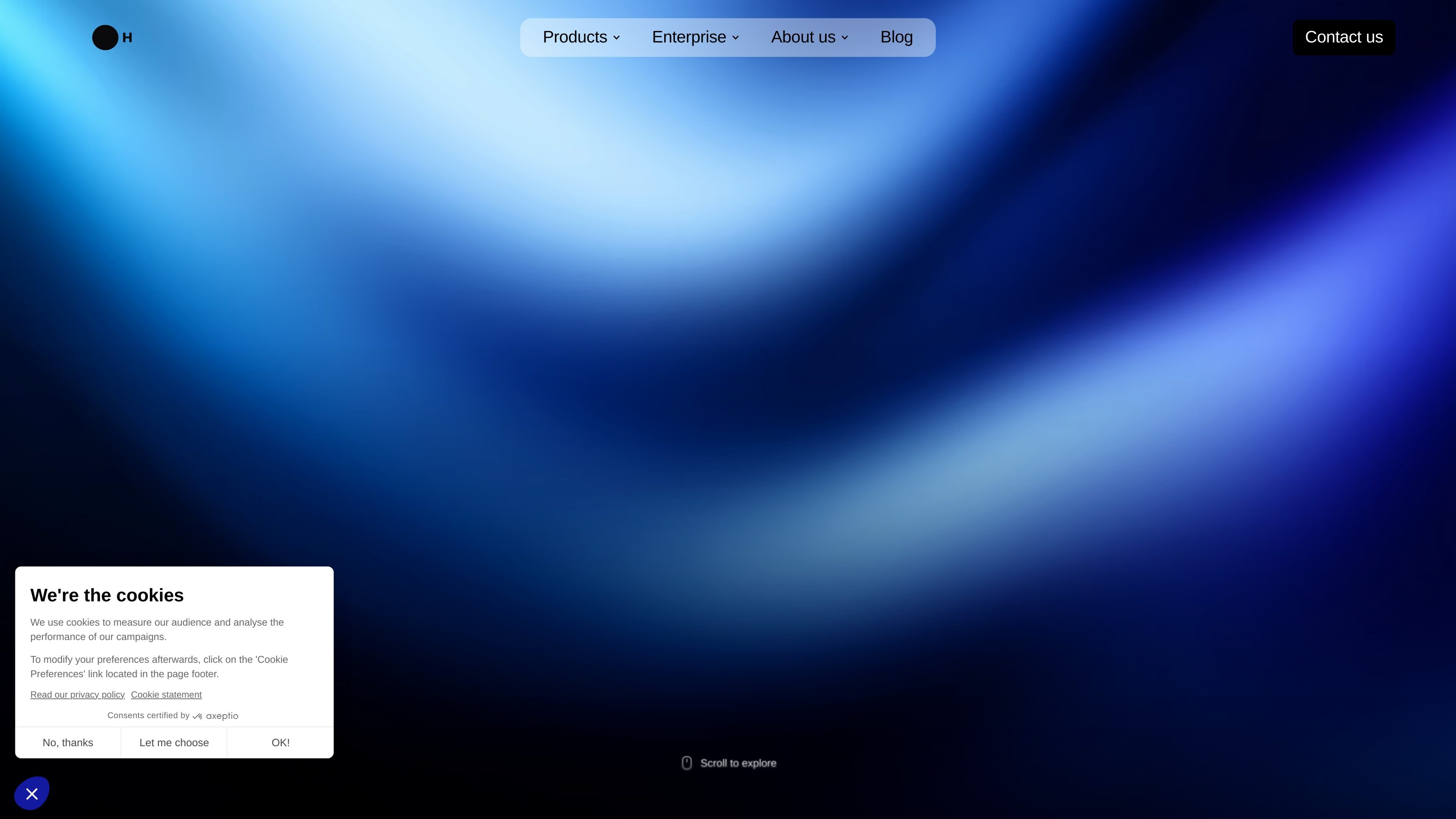1456x819 pixels.
Task: Expand the Products dropdown chevron
Action: click(617, 38)
